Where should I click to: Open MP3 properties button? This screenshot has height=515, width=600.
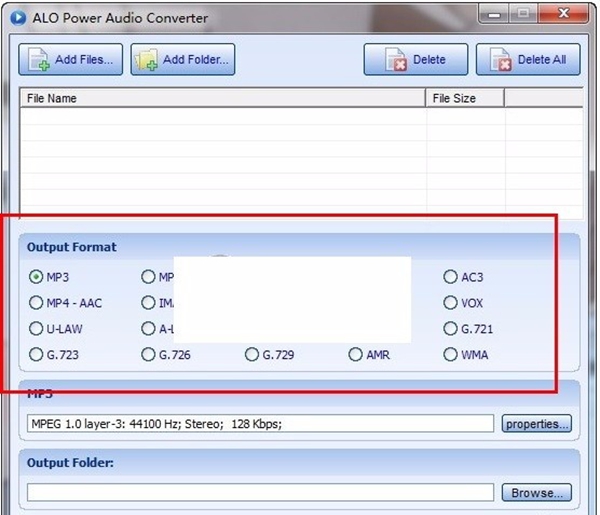[537, 424]
